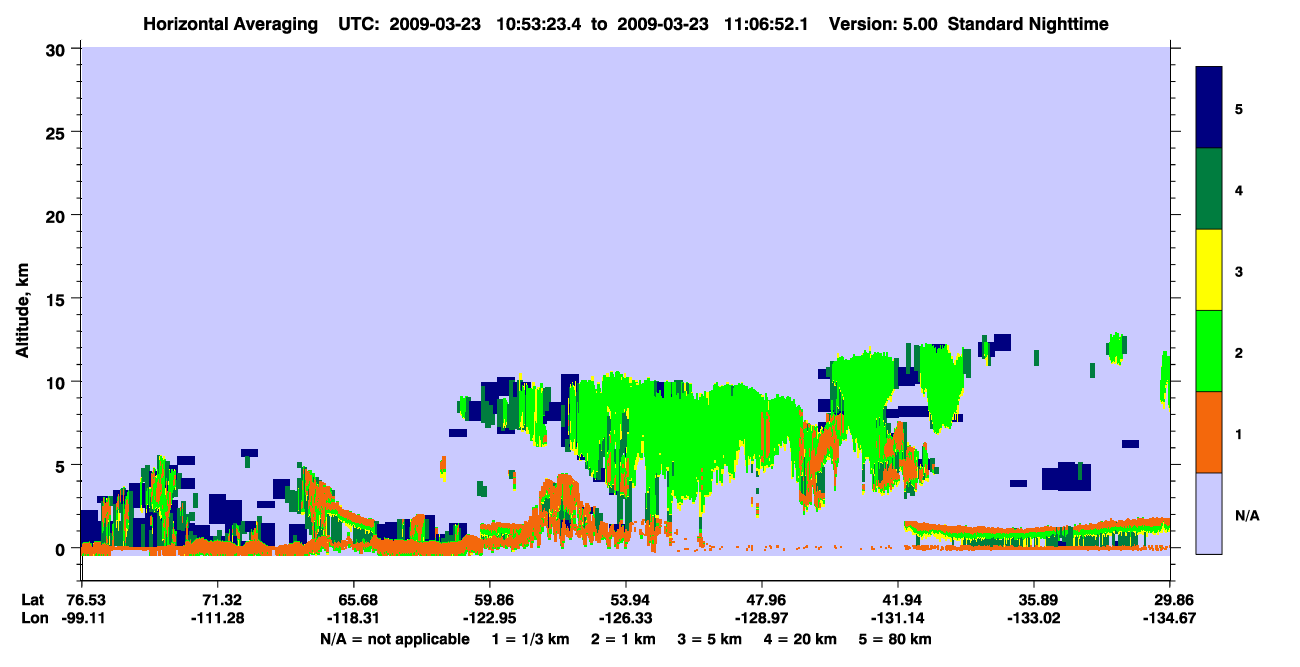1300x667 pixels.
Task: Click latitude value 76.53
Action: click(x=86, y=600)
